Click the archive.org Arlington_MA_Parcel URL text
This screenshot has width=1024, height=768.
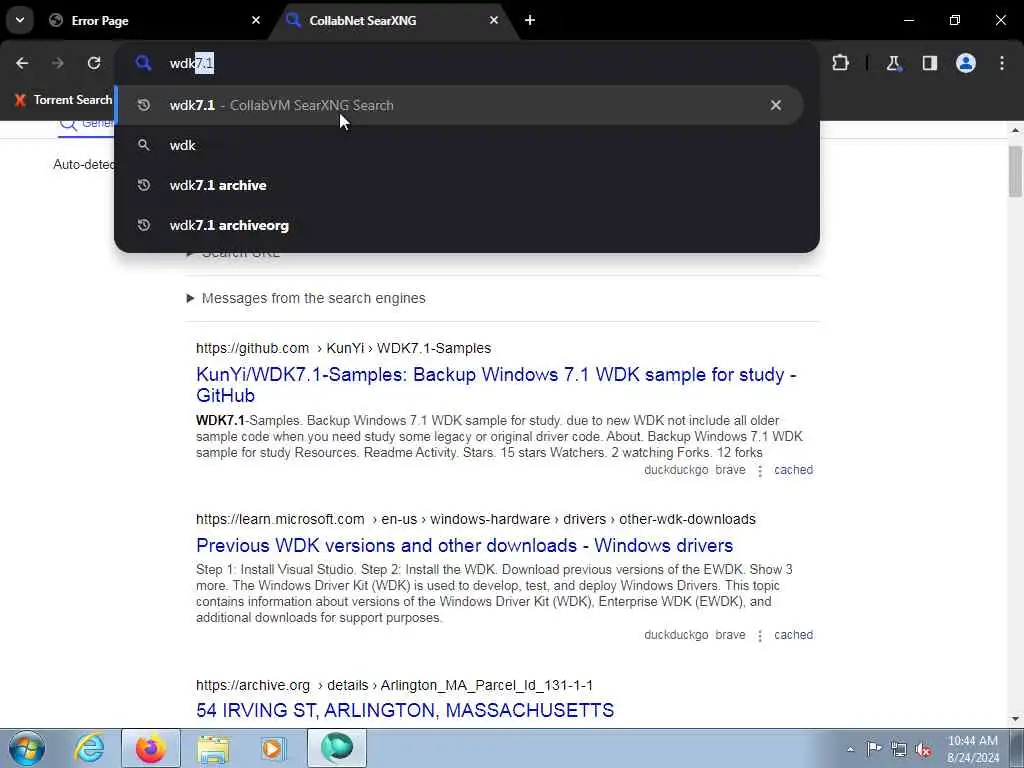coord(394,685)
